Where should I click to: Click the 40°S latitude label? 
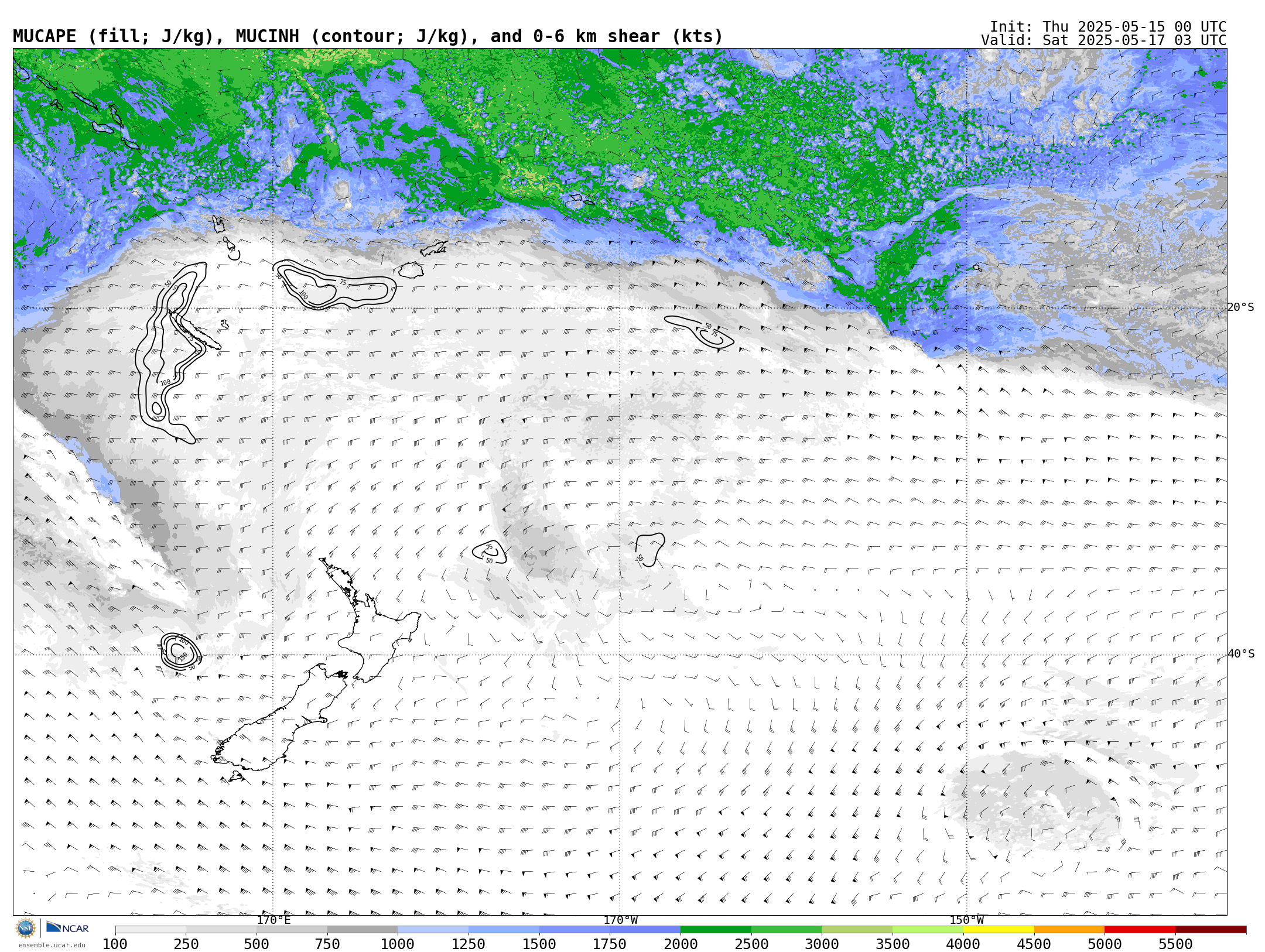(x=1240, y=654)
